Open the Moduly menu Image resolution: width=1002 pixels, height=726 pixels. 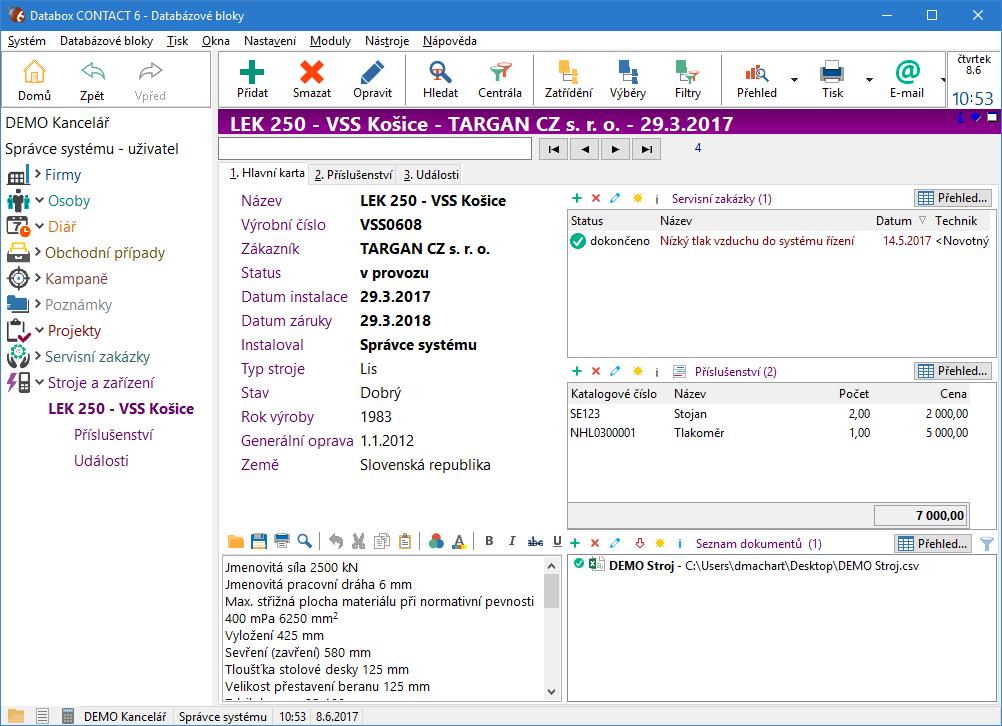330,41
